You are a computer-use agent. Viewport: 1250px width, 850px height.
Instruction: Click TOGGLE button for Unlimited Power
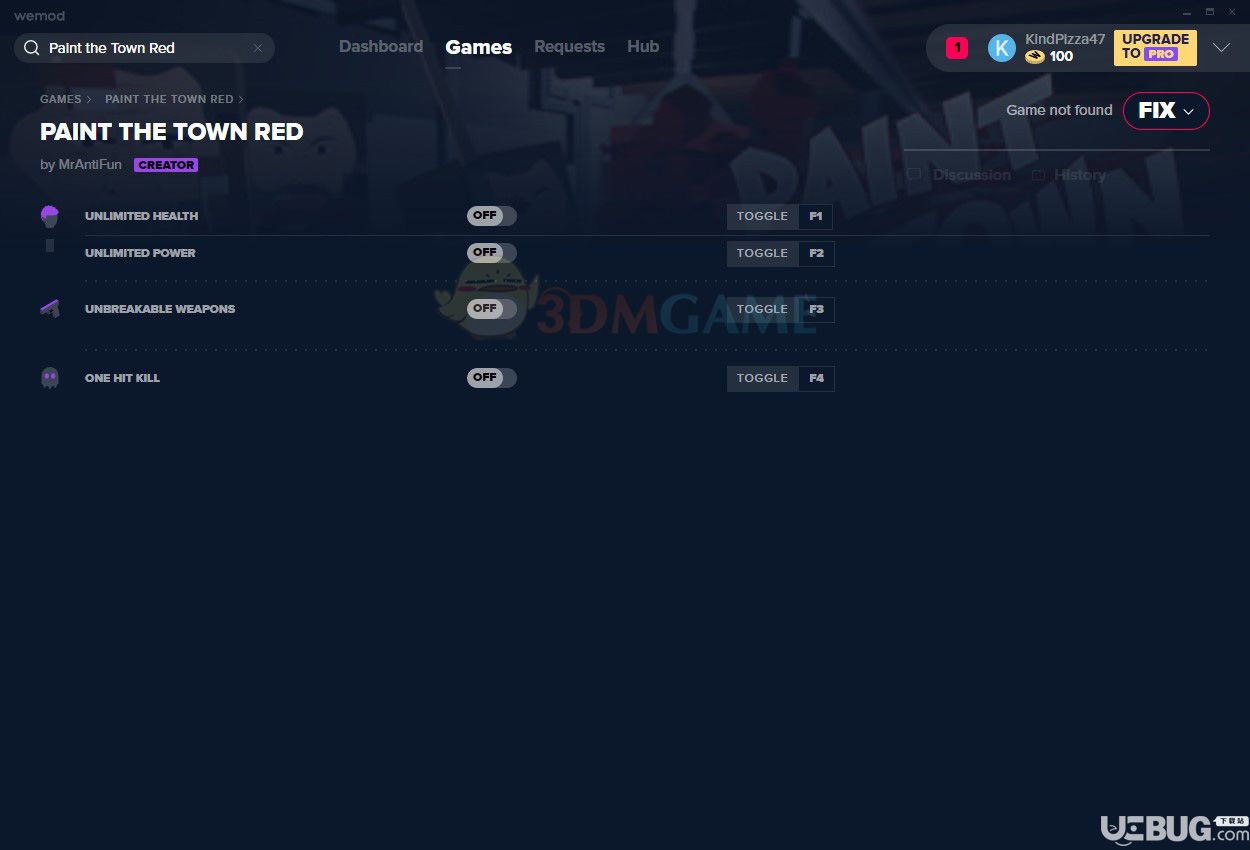click(x=763, y=254)
